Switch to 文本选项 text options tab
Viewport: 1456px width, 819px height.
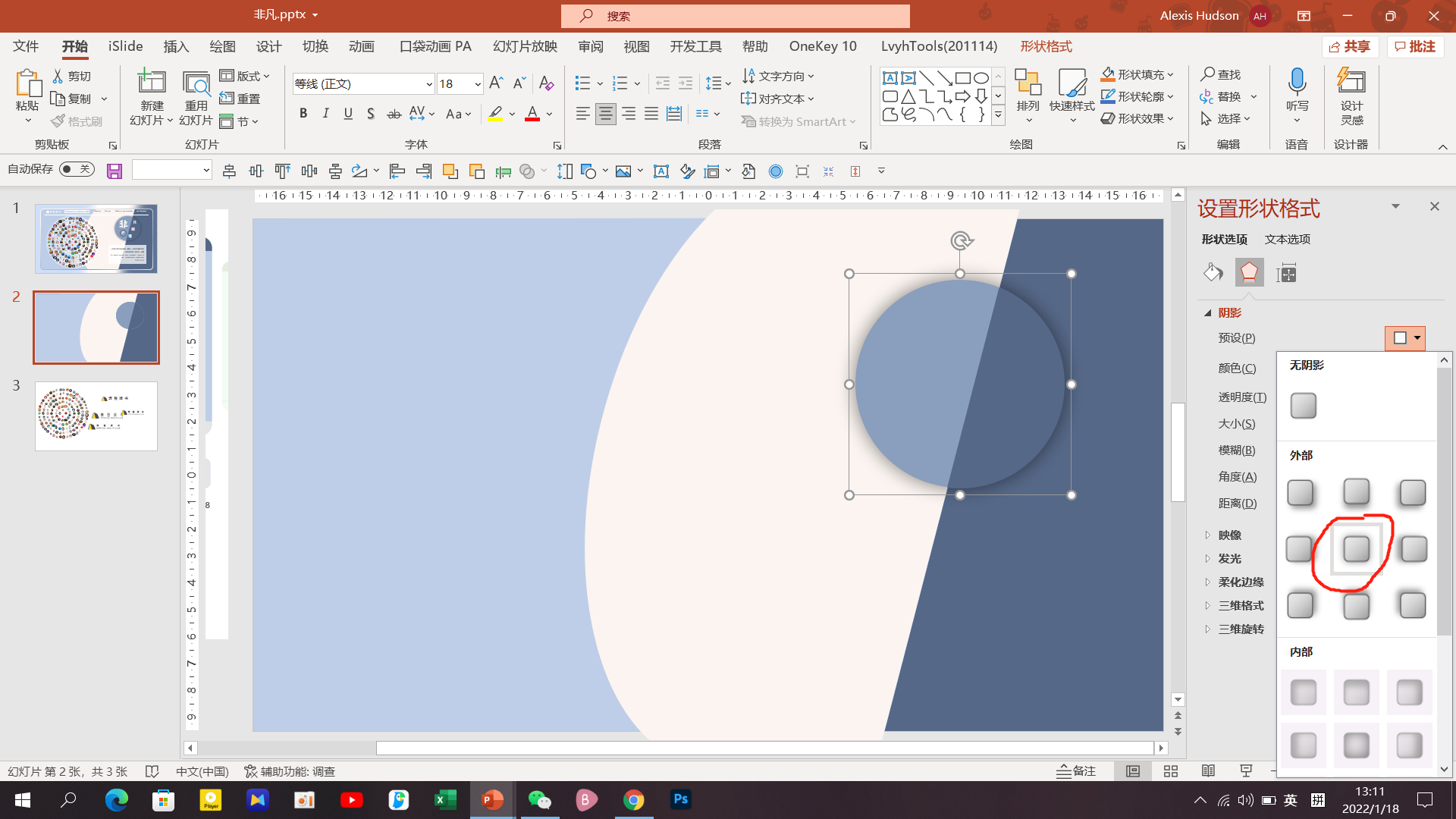(x=1287, y=239)
